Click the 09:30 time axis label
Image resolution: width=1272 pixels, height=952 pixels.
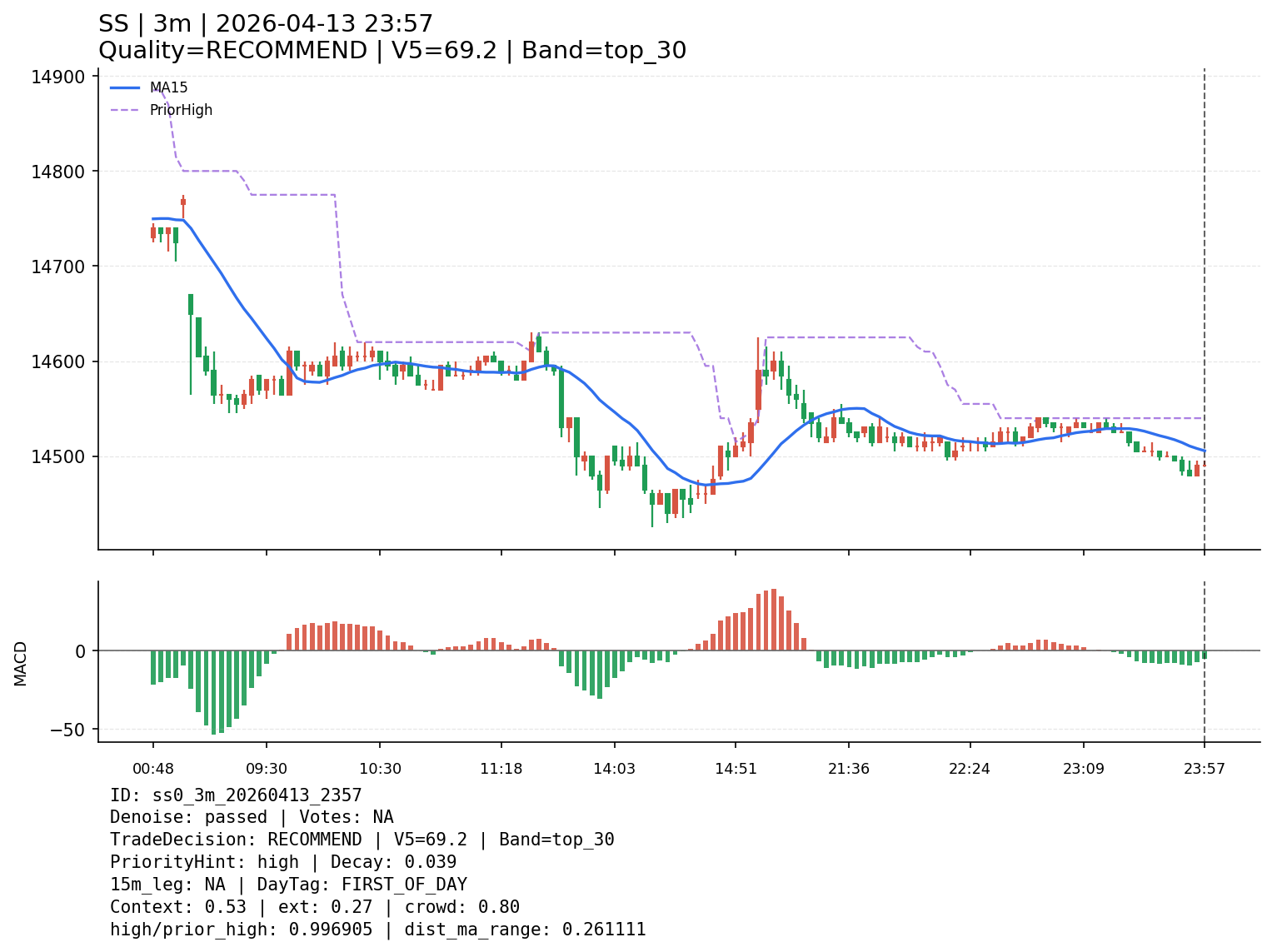tap(267, 769)
